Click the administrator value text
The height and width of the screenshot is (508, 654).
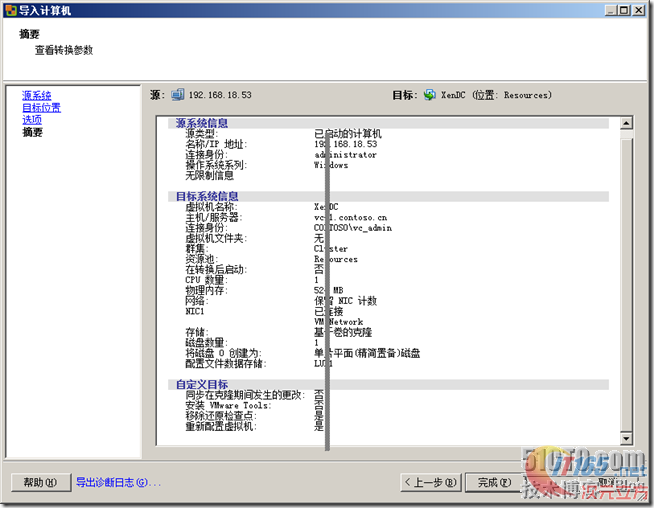click(x=345, y=155)
